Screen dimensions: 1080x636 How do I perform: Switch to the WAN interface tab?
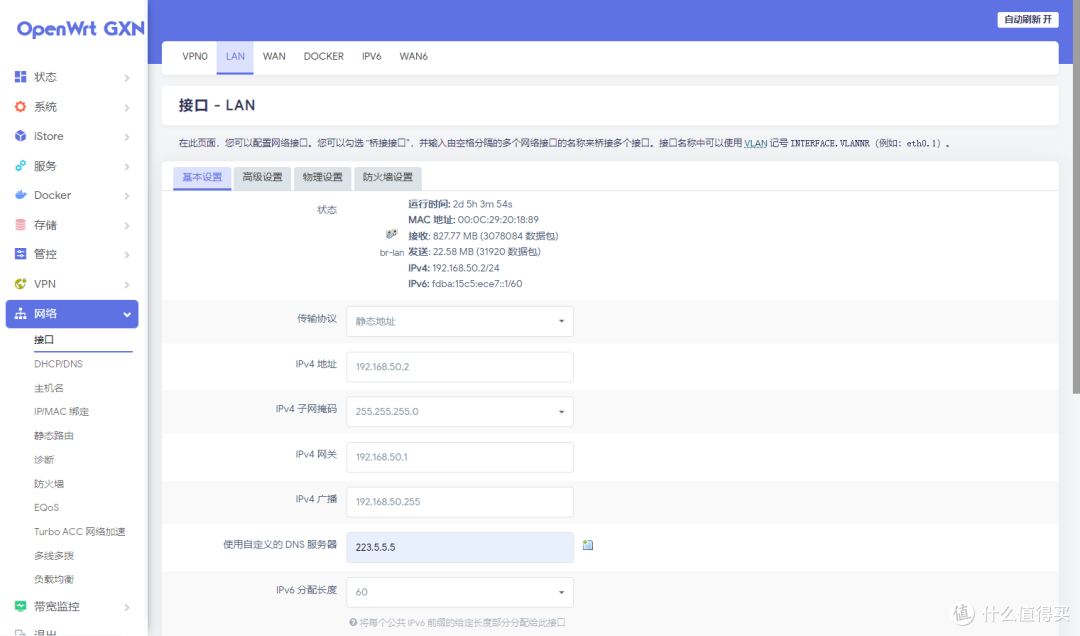pyautogui.click(x=274, y=56)
